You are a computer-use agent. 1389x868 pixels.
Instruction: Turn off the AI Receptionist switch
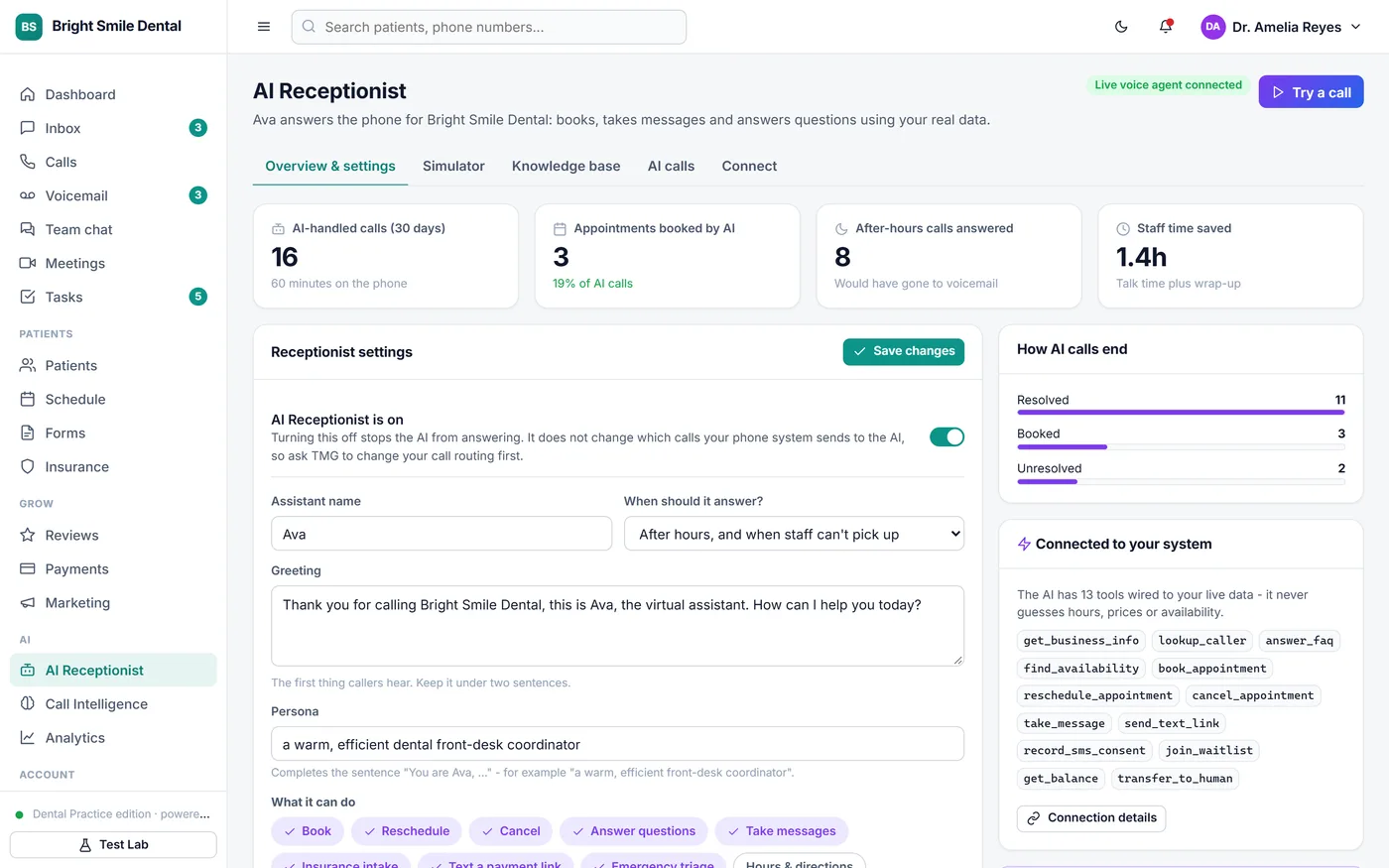coord(947,436)
